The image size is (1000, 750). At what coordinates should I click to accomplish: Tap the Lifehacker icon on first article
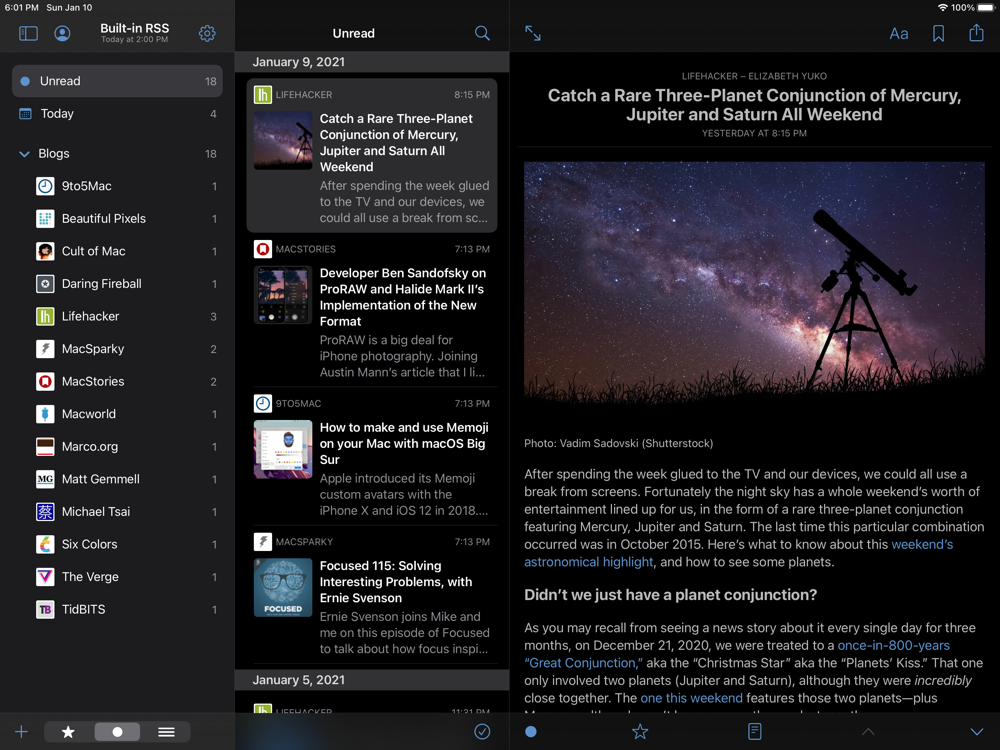tap(263, 94)
